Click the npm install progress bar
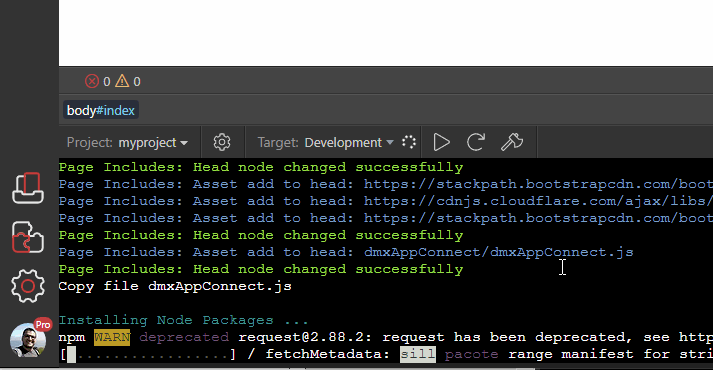 pyautogui.click(x=148, y=355)
